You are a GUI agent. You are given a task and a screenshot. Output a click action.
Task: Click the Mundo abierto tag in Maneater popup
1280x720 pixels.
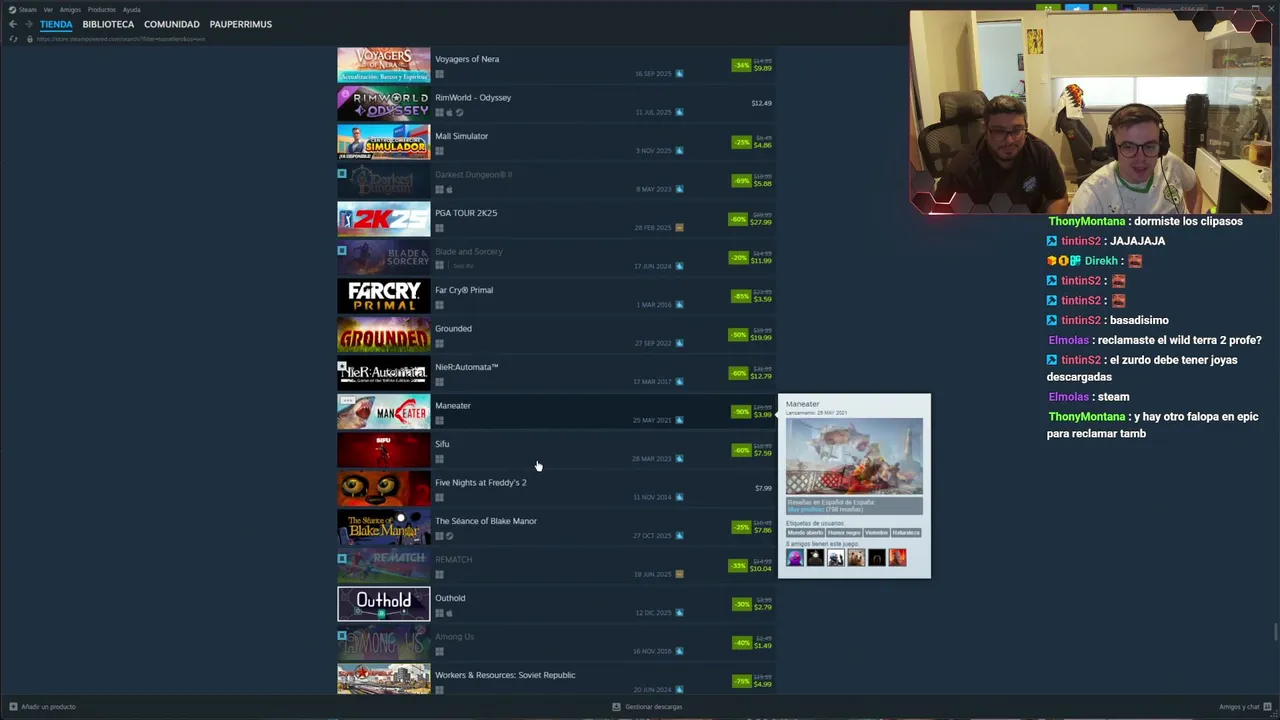click(805, 533)
